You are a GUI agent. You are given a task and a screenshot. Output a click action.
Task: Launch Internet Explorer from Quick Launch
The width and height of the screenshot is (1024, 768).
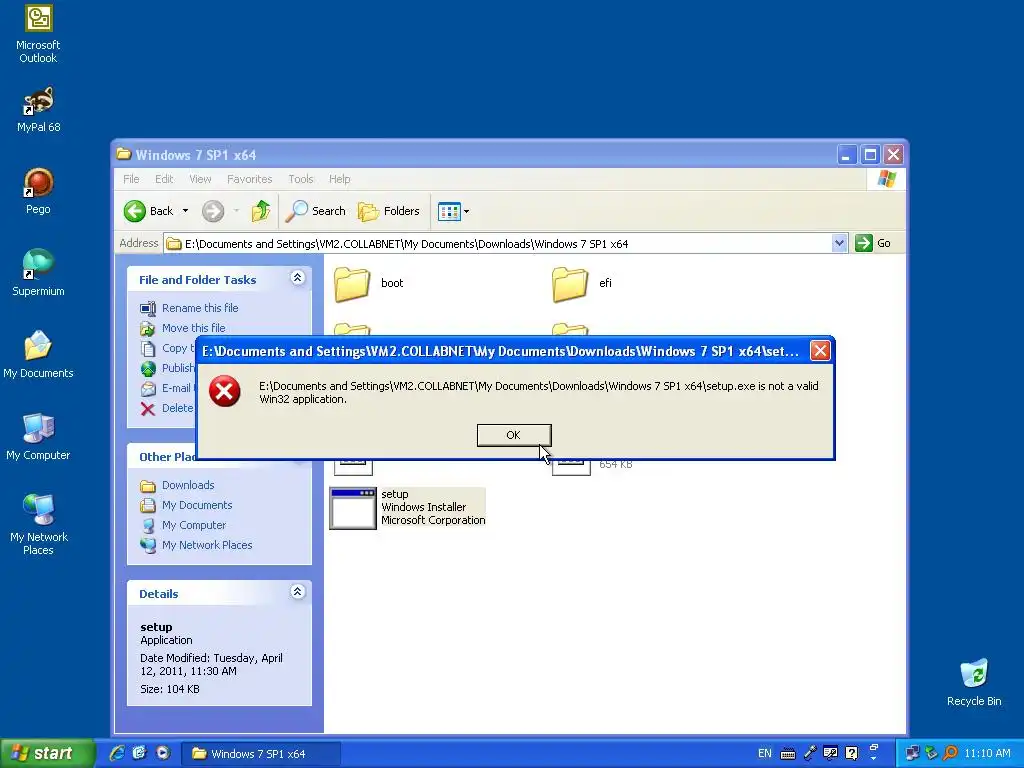117,753
